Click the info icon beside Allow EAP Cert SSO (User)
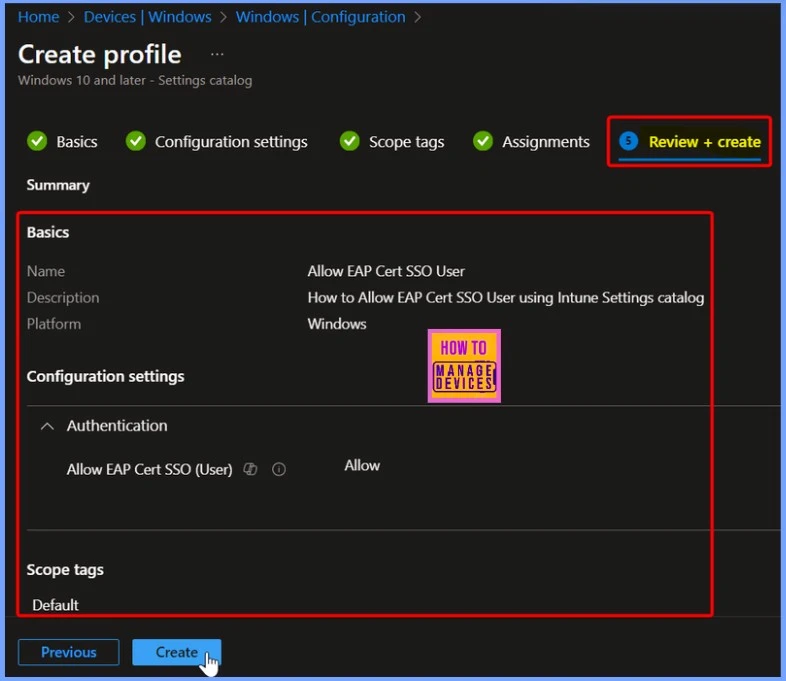 point(279,469)
